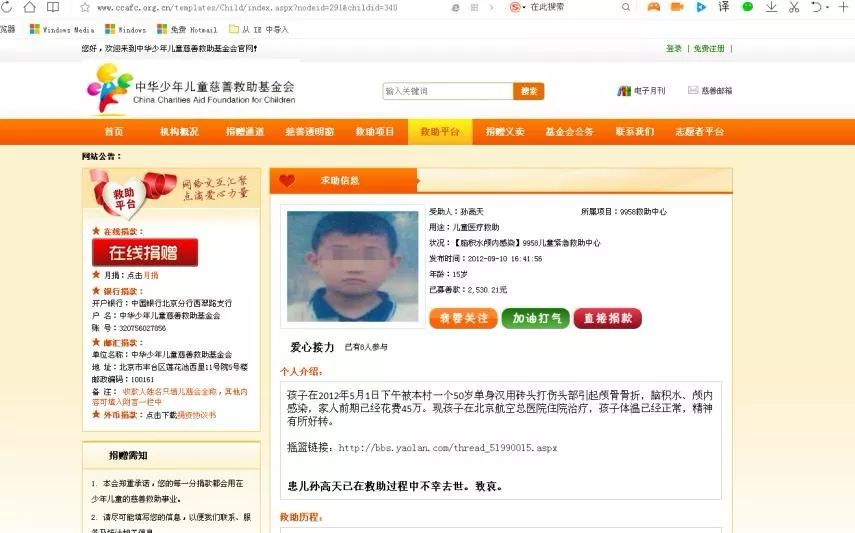Viewport: 855px width, 533px height.
Task: Click the browser home icon
Action: [29, 7]
